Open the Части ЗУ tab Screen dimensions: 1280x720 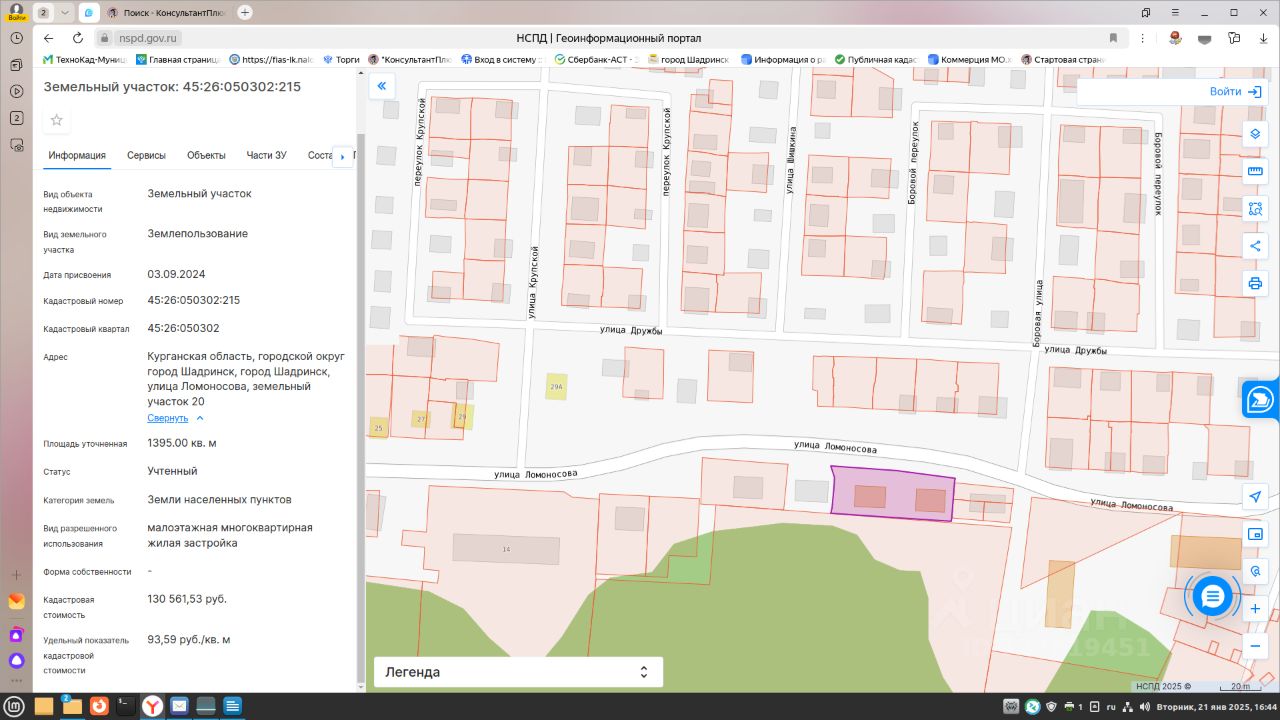[266, 155]
